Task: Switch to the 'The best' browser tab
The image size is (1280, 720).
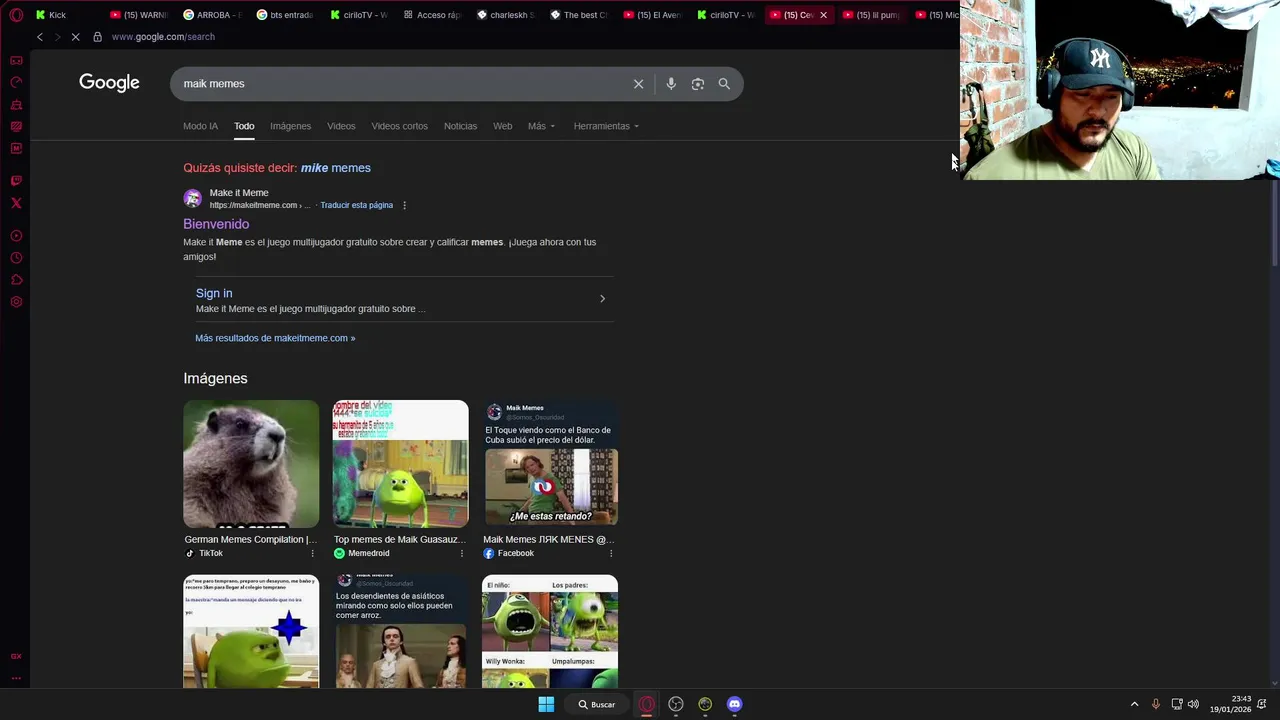Action: (x=577, y=15)
